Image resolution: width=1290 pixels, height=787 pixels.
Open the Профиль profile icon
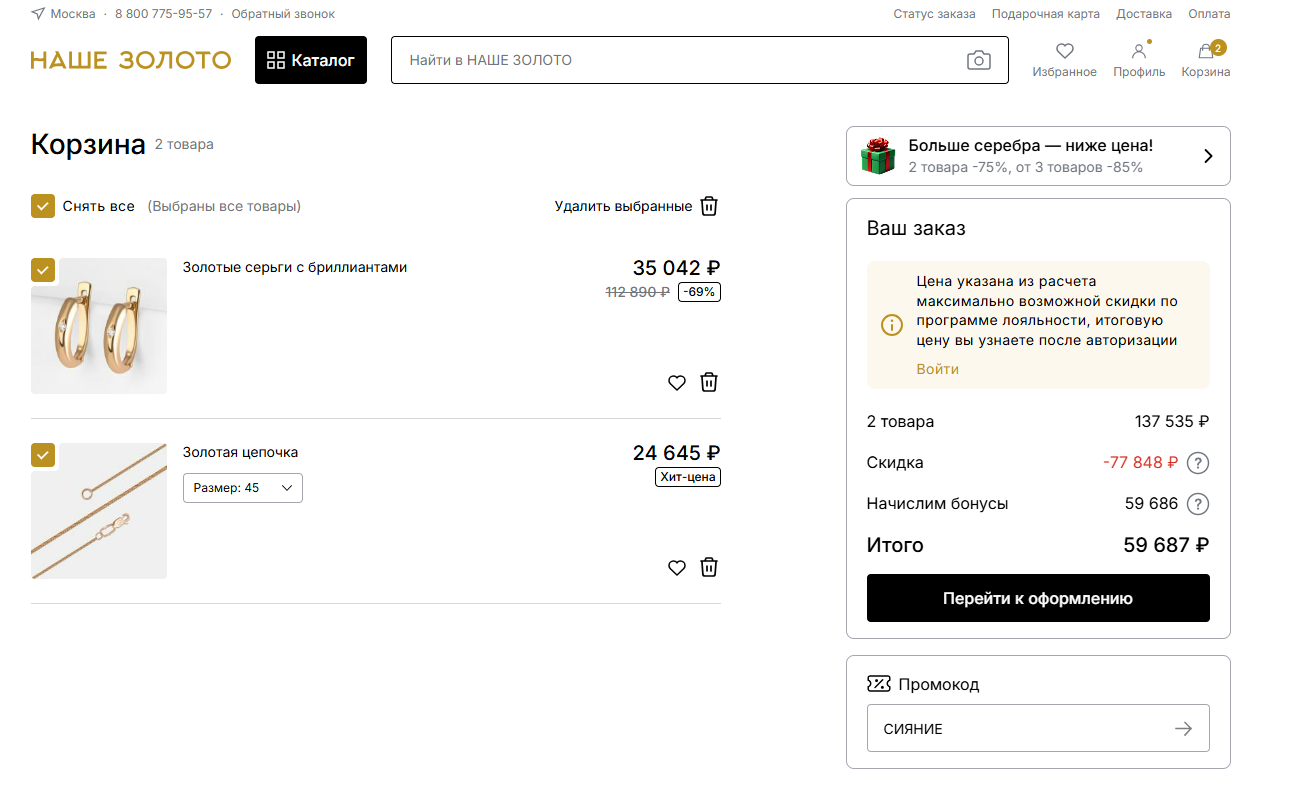click(1139, 52)
